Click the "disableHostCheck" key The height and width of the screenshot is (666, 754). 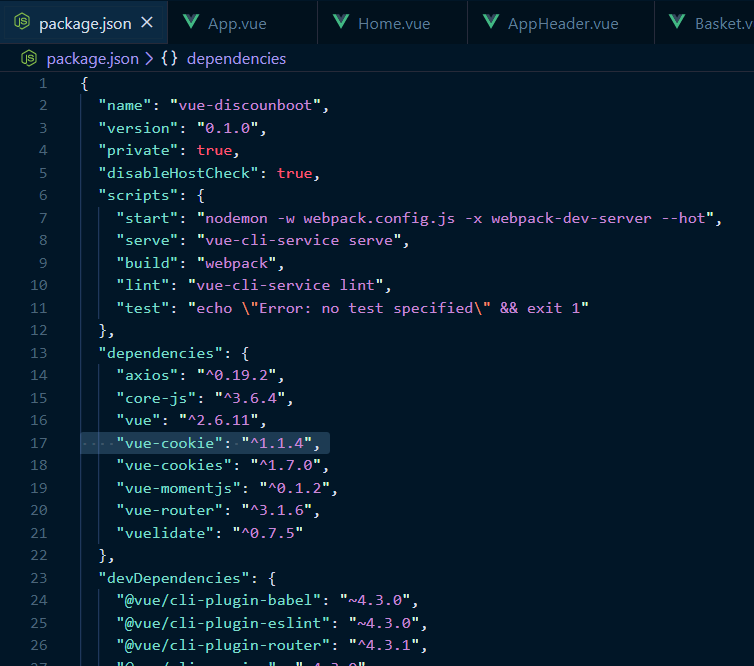pyautogui.click(x=178, y=173)
